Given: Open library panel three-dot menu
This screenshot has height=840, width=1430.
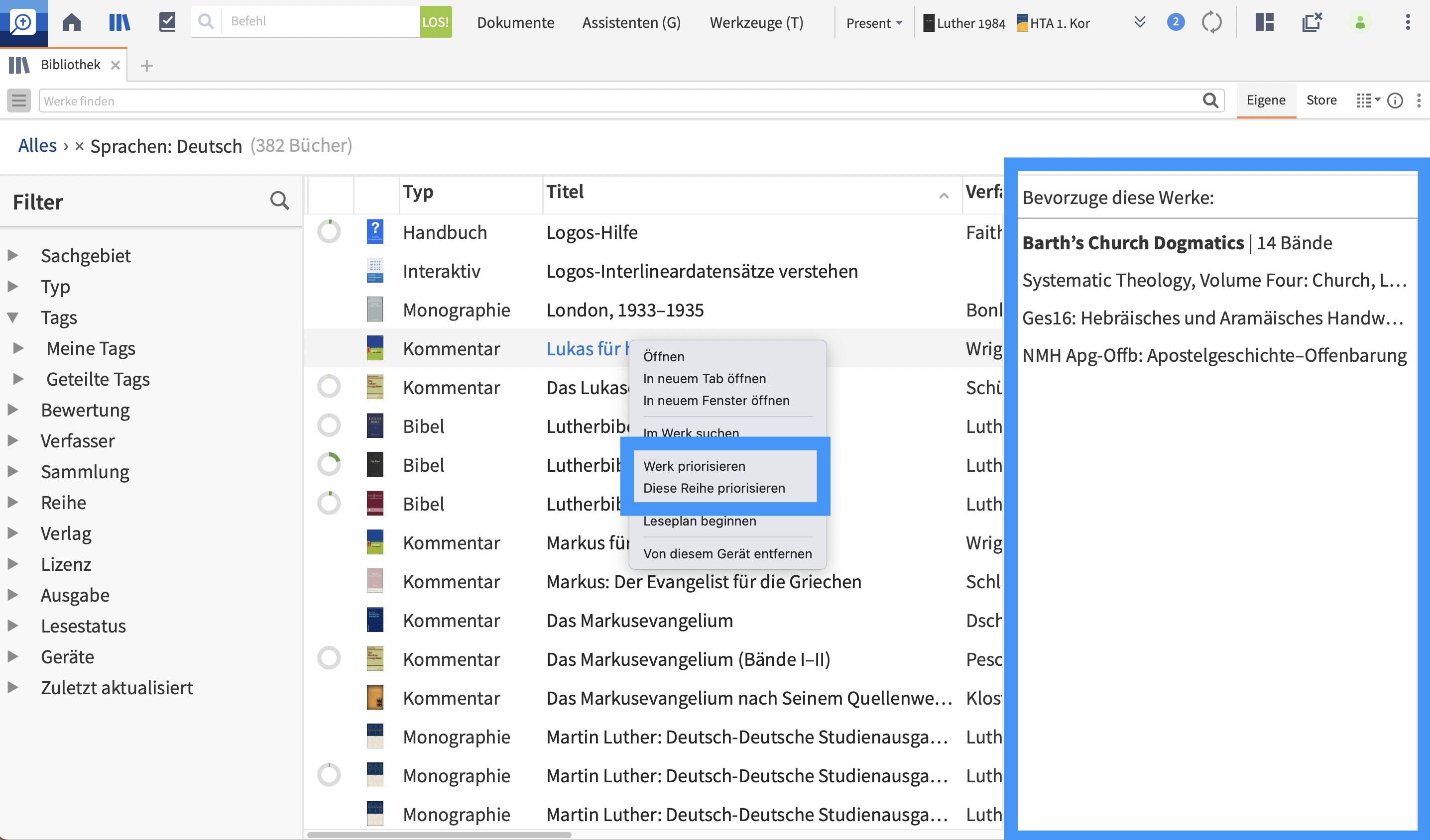Looking at the screenshot, I should point(1419,101).
